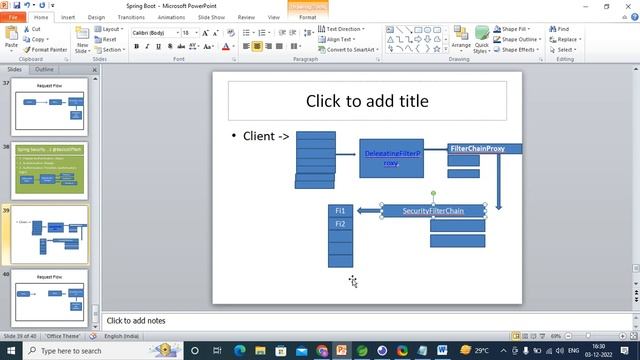Viewport: 640px width, 360px height.
Task: Open the File tab
Action: [13, 17]
